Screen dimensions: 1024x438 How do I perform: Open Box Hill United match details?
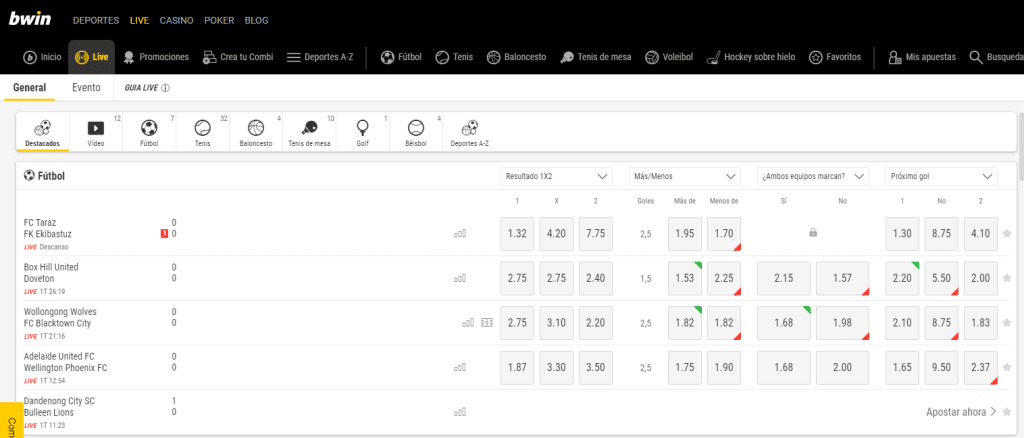tap(51, 273)
